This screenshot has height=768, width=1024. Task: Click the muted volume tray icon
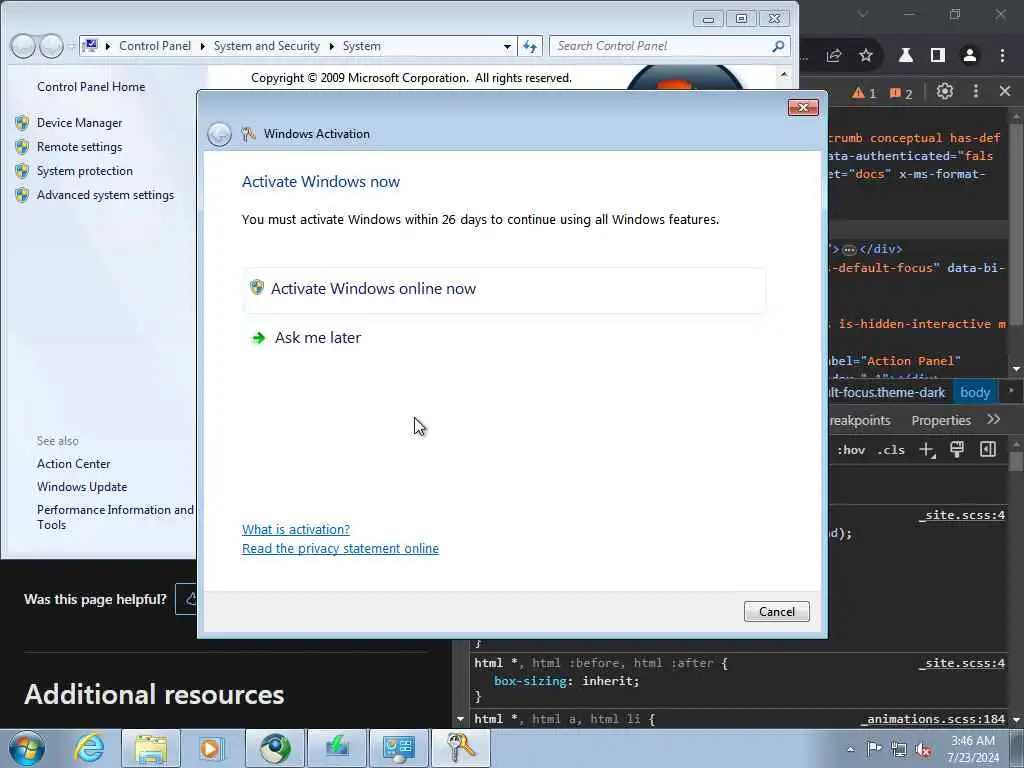point(923,750)
